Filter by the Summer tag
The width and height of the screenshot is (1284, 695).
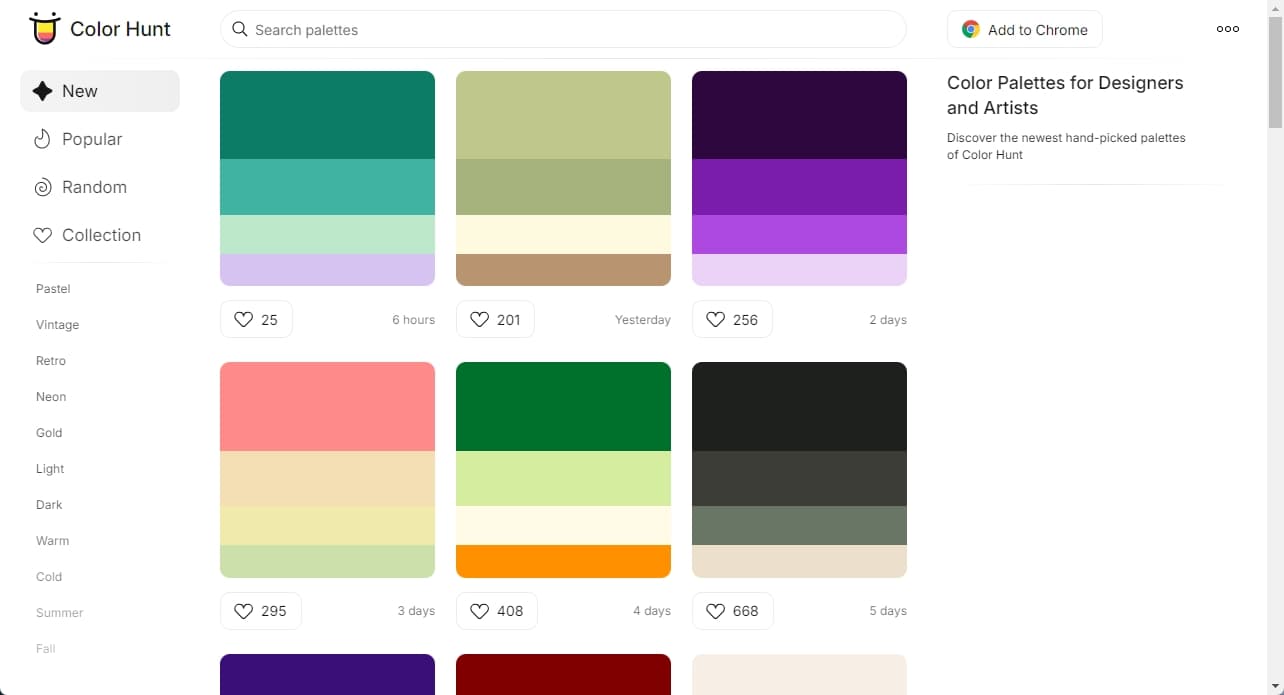coord(60,613)
